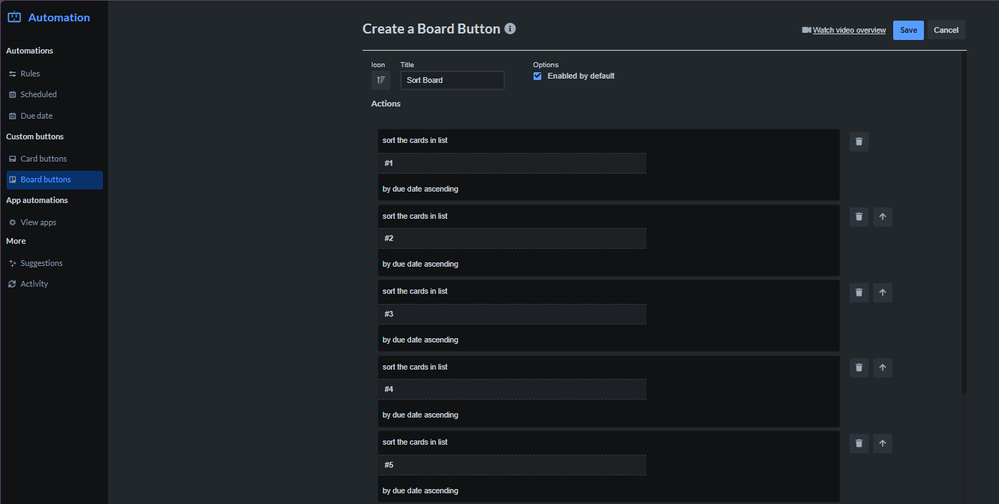Move the list #2 action up
This screenshot has height=504, width=999.
pyautogui.click(x=882, y=217)
